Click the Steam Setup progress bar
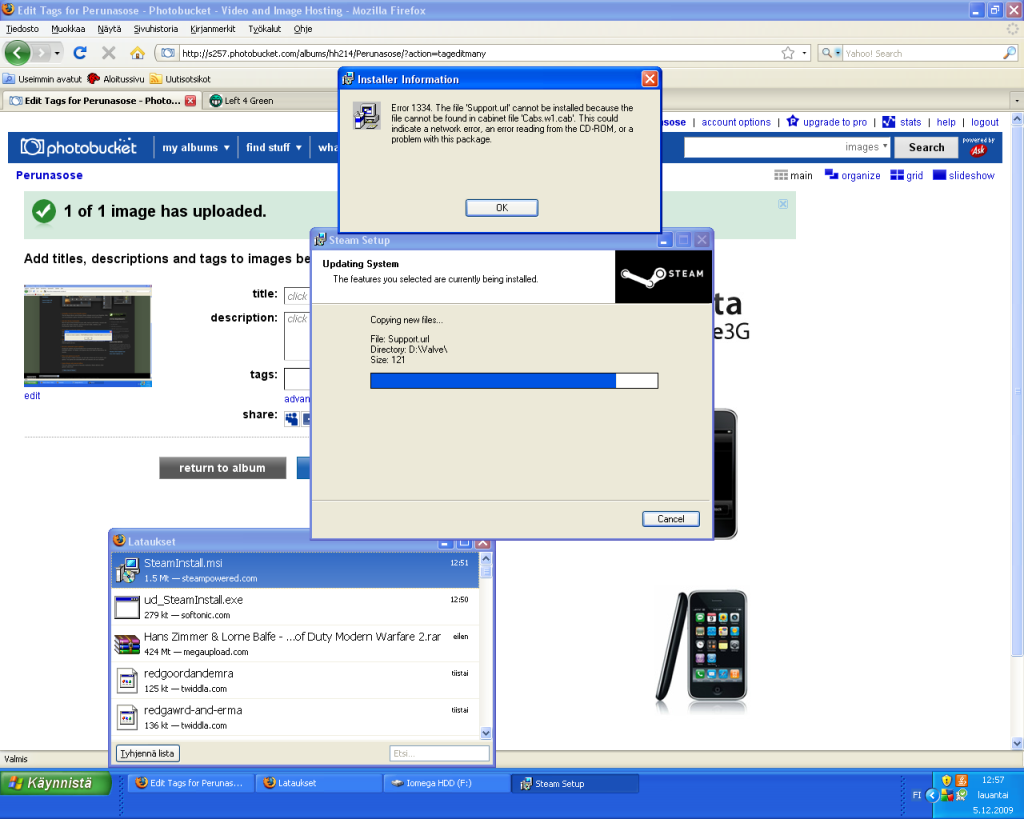 [x=514, y=381]
